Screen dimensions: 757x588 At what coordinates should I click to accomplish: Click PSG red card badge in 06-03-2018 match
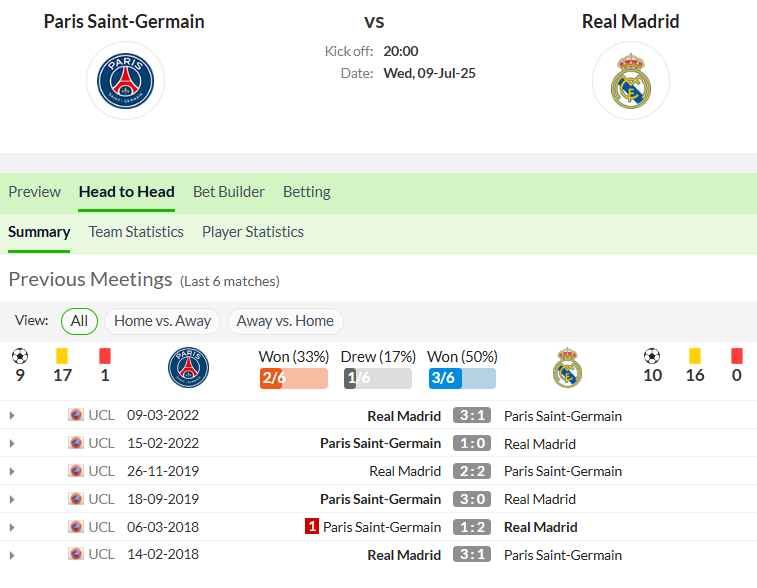(x=312, y=526)
